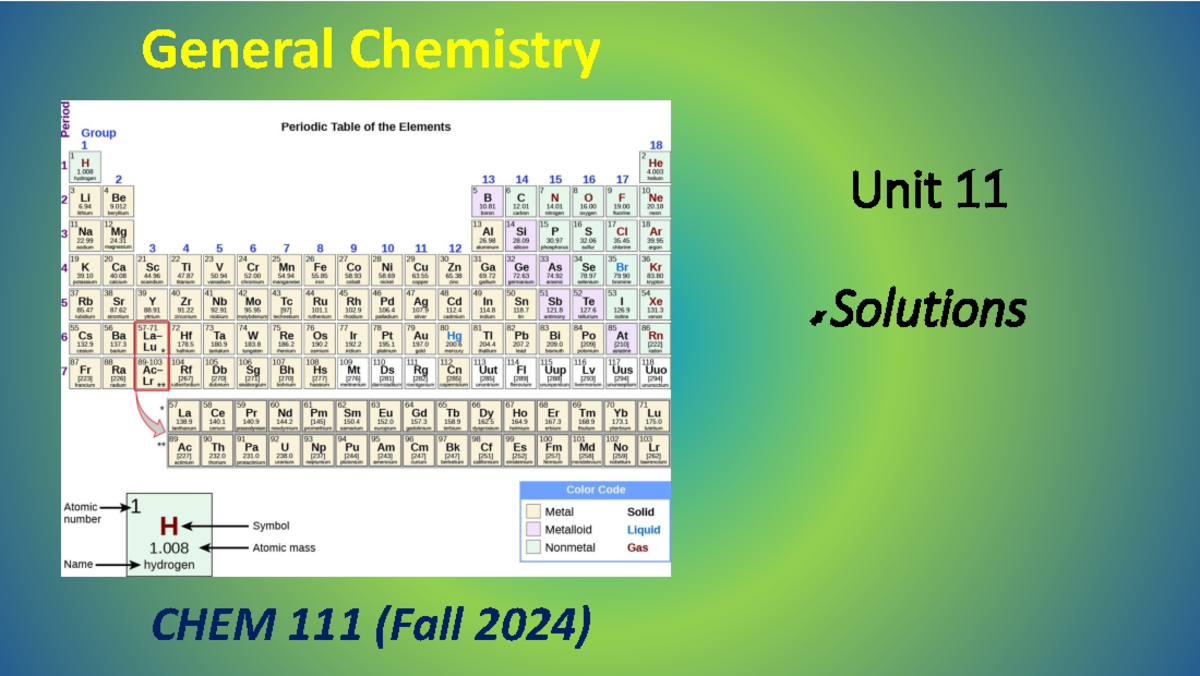Expand the Ac-Lr actinide placeholder cell
The height and width of the screenshot is (676, 1200).
click(x=150, y=371)
